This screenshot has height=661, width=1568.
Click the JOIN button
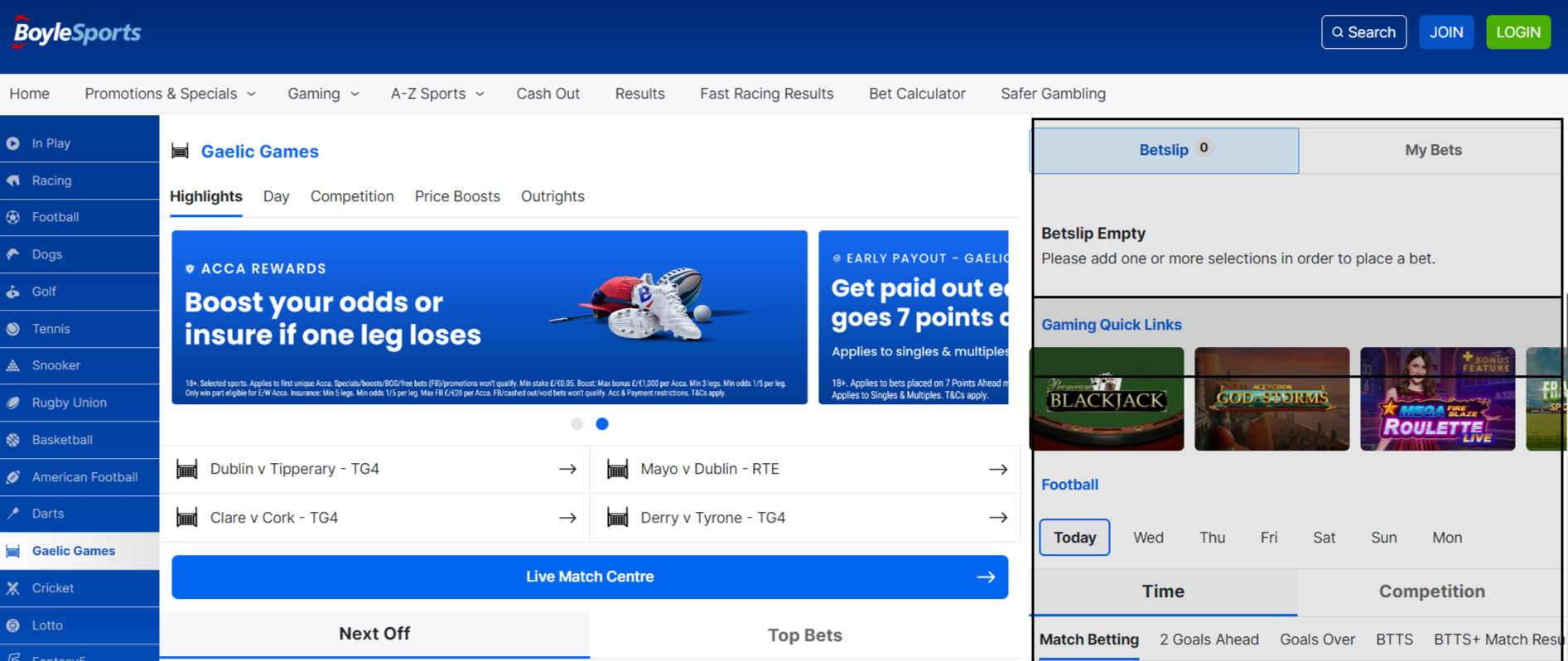coord(1446,32)
